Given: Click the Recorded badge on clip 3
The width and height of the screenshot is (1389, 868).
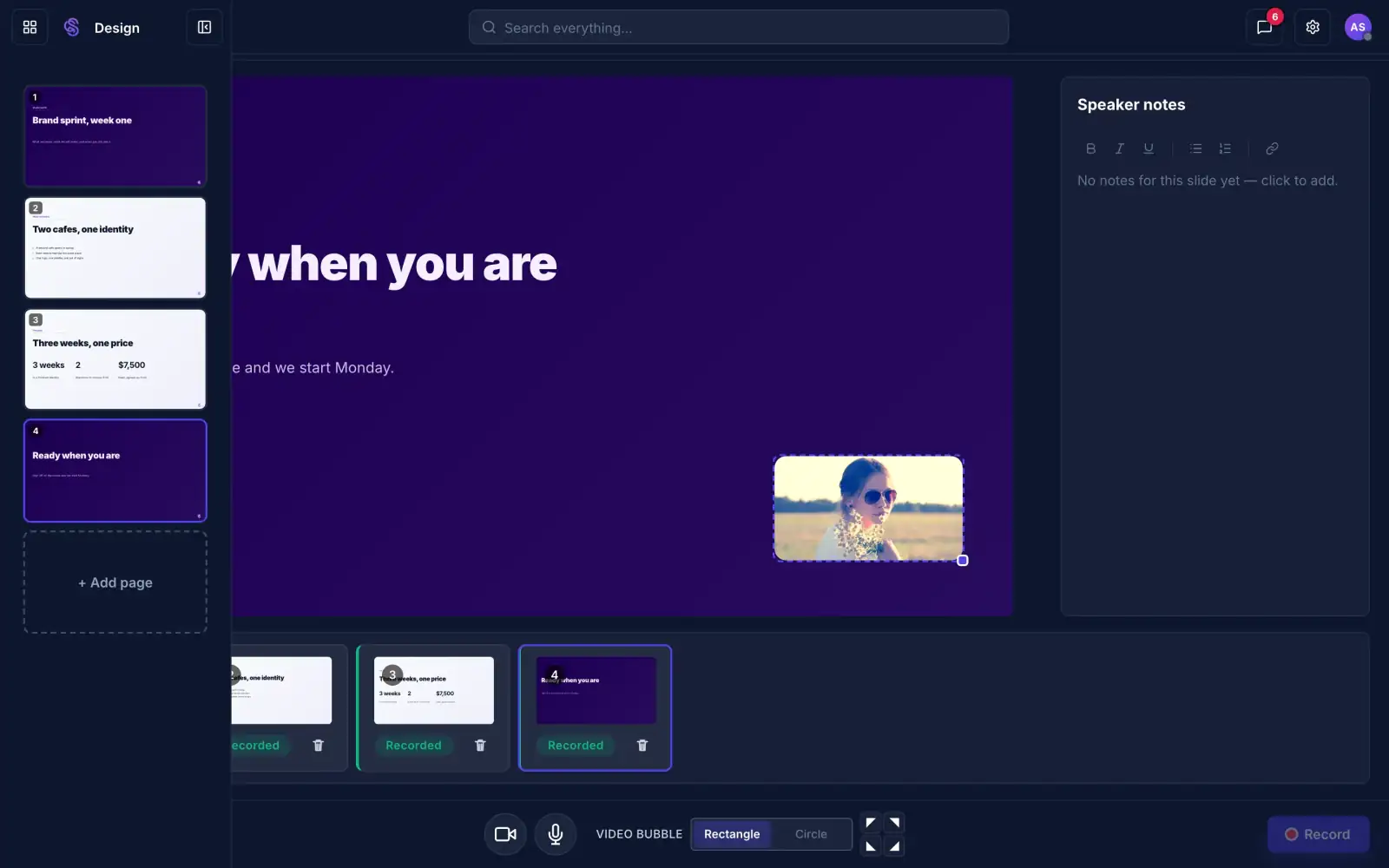Looking at the screenshot, I should coord(413,746).
